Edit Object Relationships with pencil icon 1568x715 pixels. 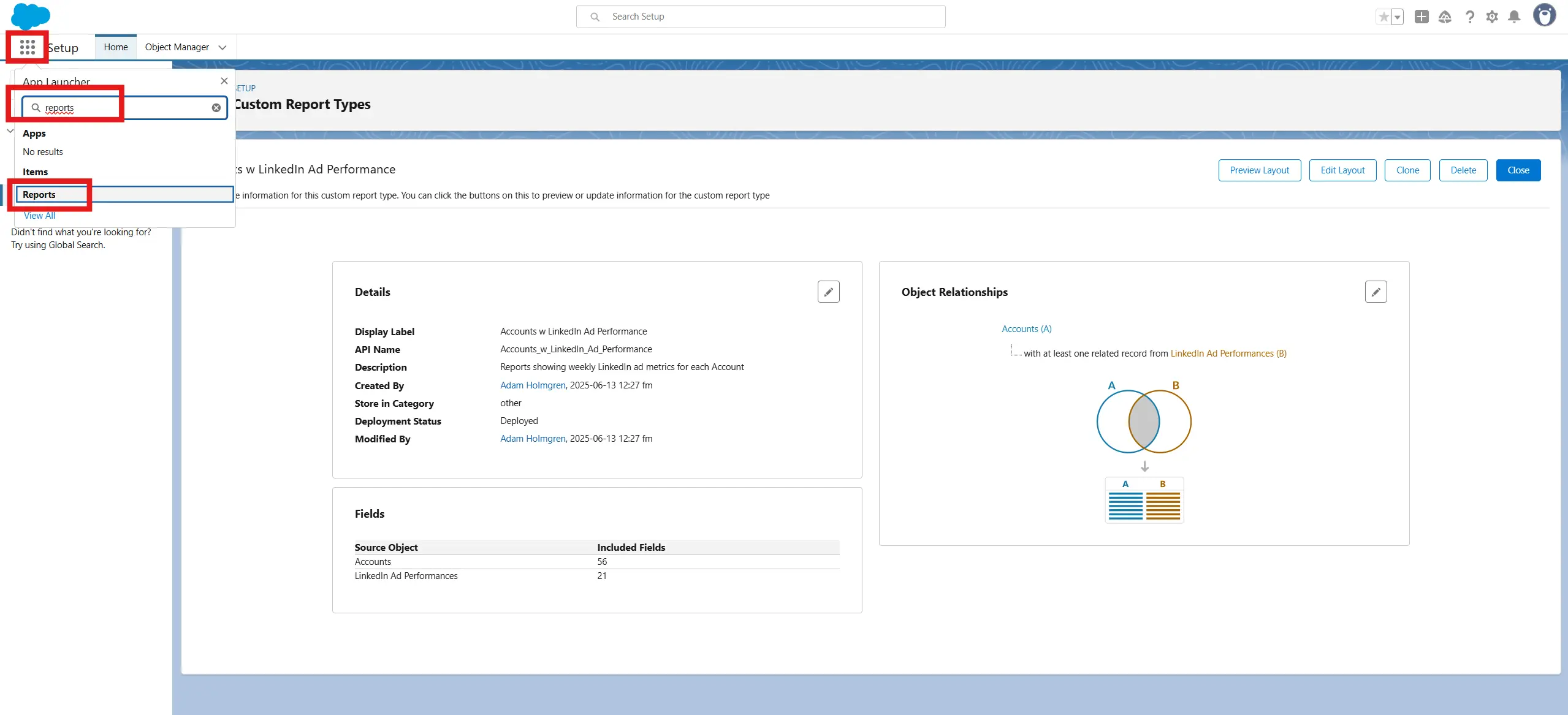point(1376,292)
